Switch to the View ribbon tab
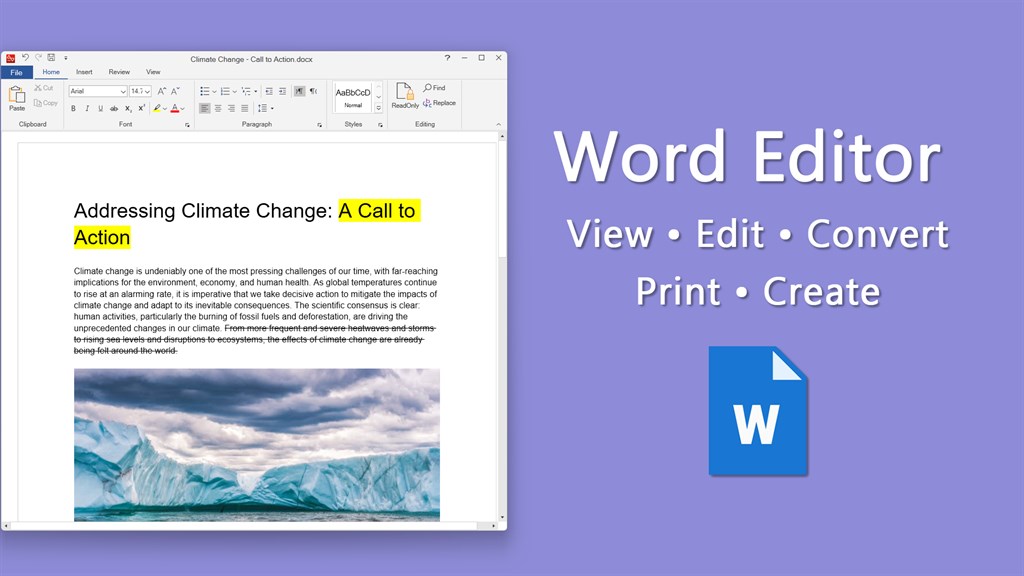The width and height of the screenshot is (1024, 576). point(153,72)
